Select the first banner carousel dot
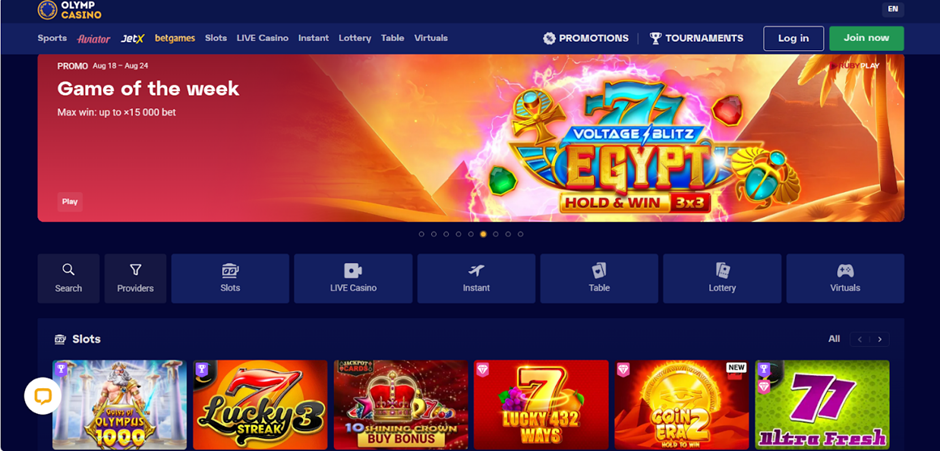The image size is (940, 451). [x=421, y=234]
